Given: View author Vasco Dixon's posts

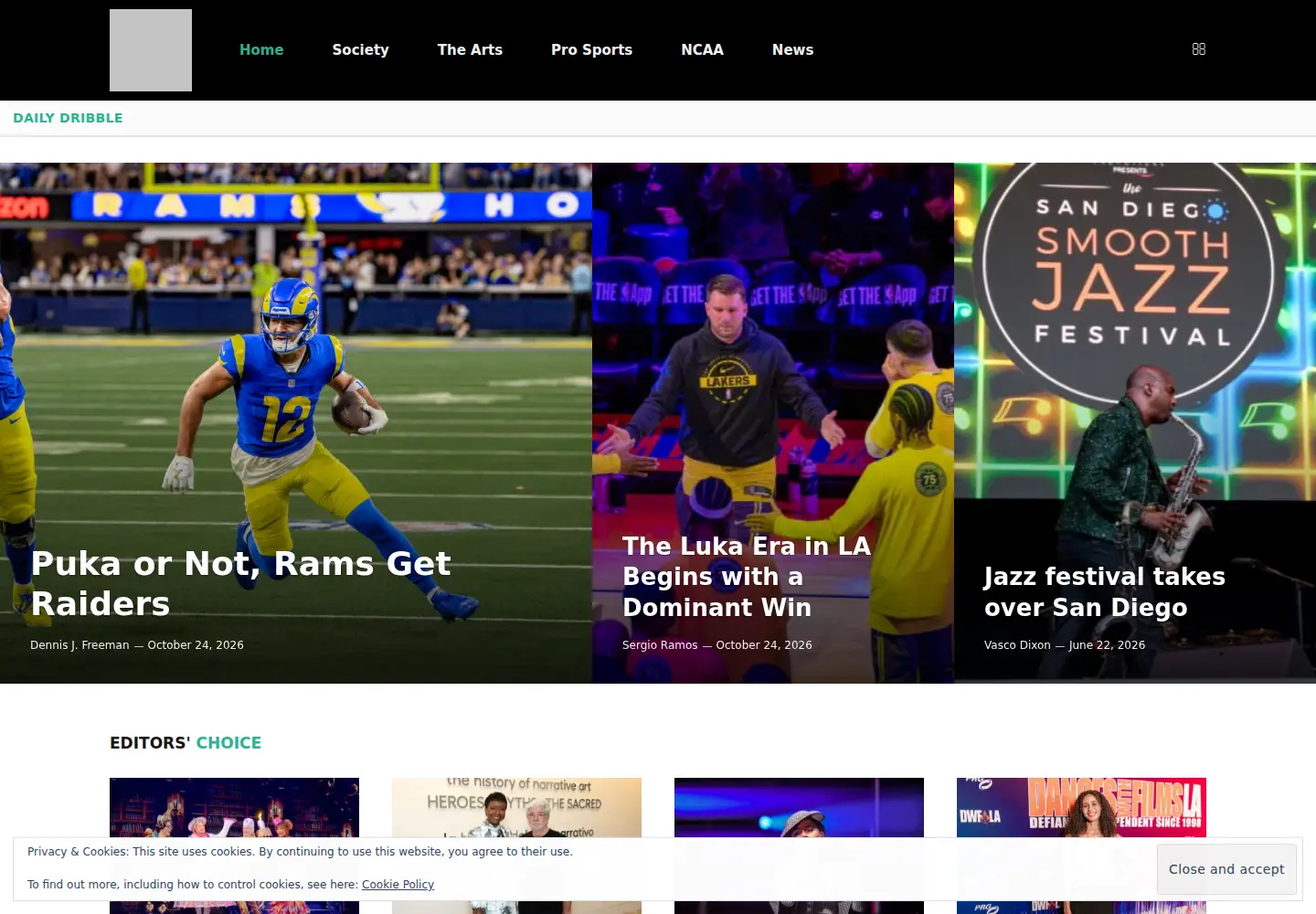Looking at the screenshot, I should point(1017,645).
